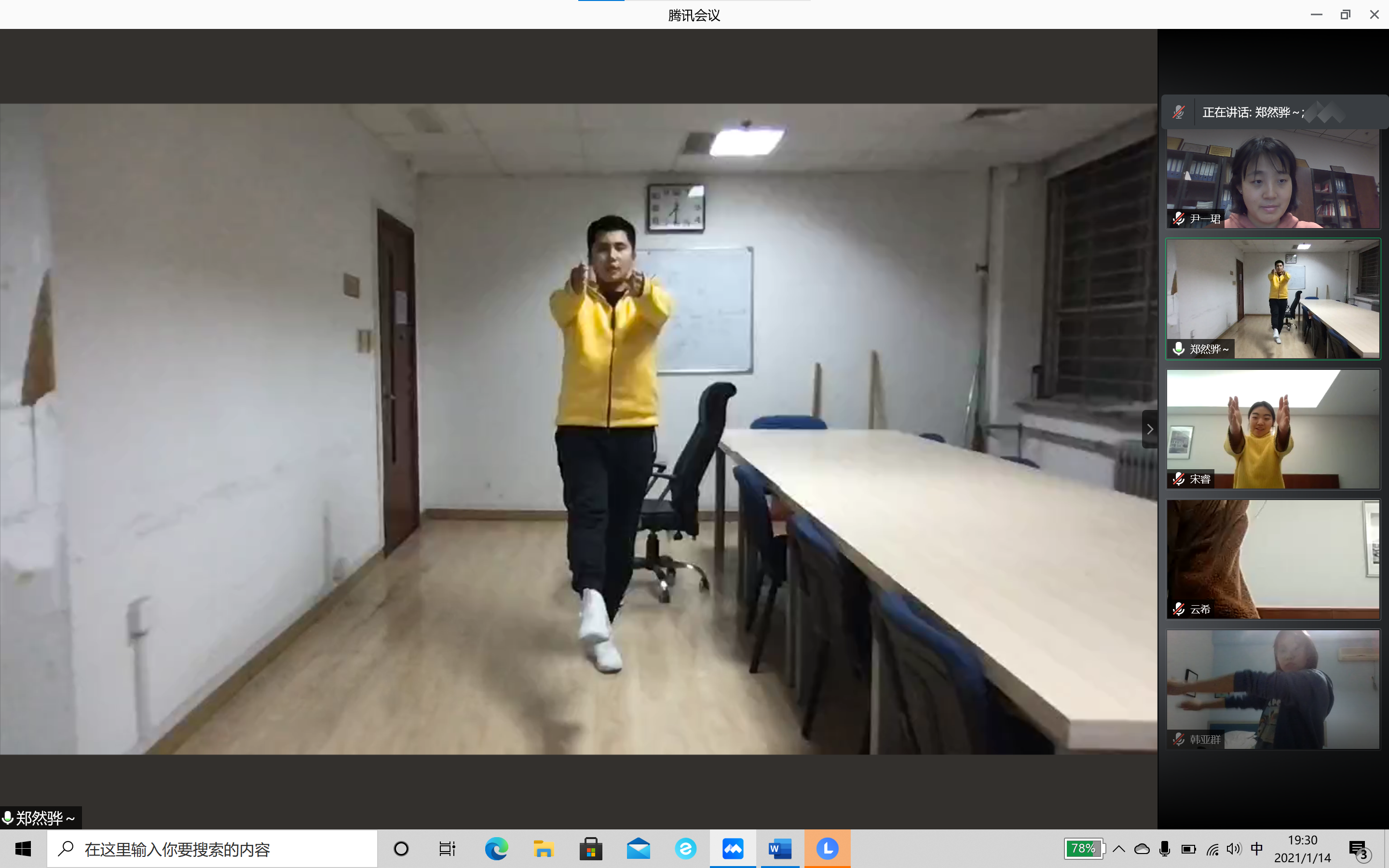Viewport: 1389px width, 868px height.
Task: Select 宋睿's video thumbnail
Action: (1273, 429)
